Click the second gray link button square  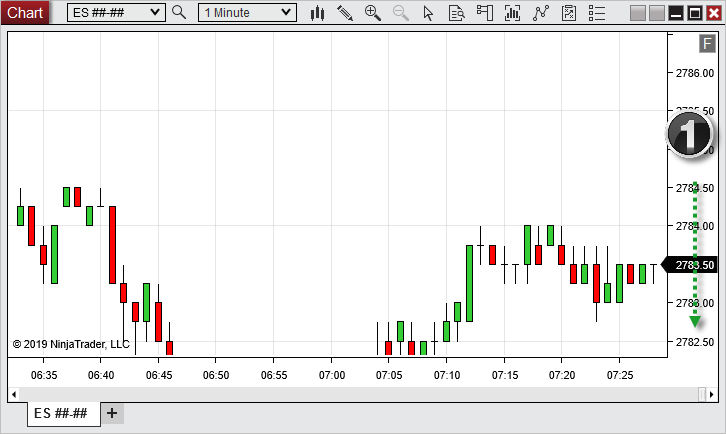pyautogui.click(x=657, y=13)
